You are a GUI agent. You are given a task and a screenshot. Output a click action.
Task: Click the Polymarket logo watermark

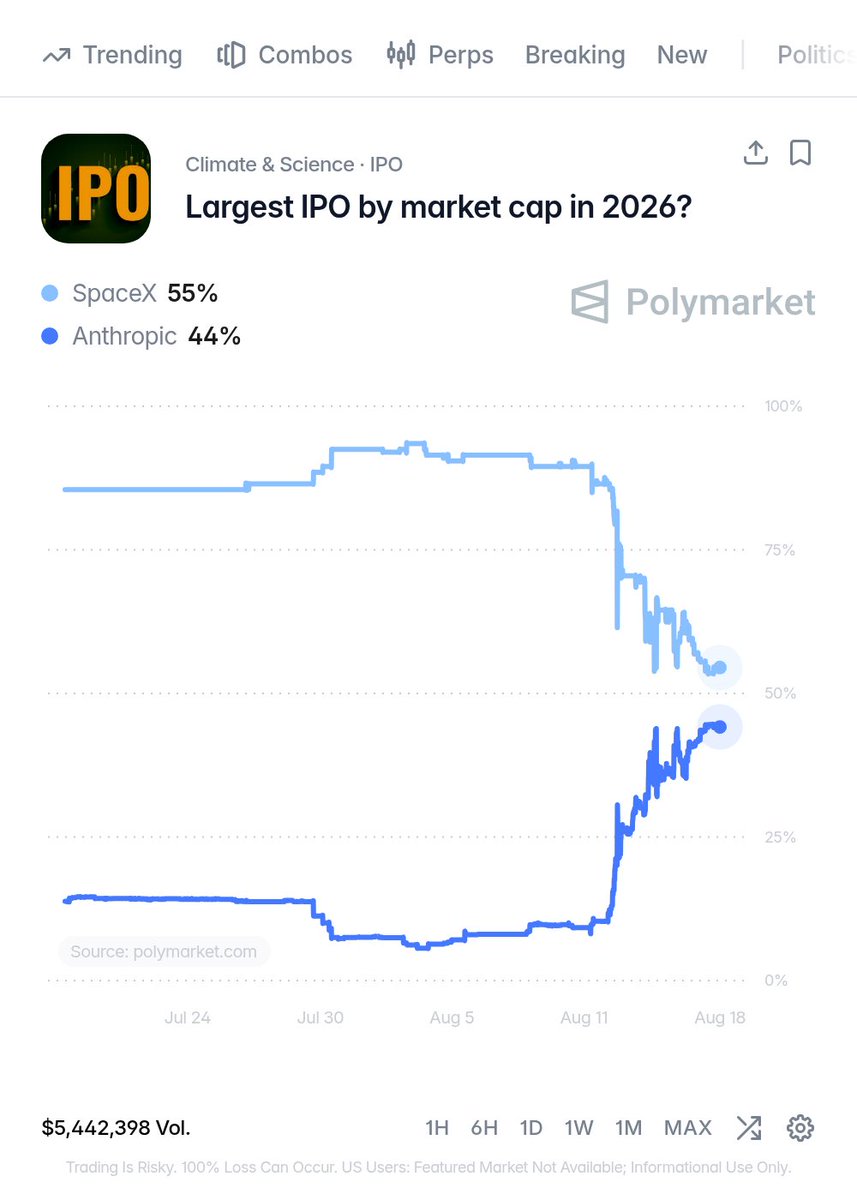(693, 301)
